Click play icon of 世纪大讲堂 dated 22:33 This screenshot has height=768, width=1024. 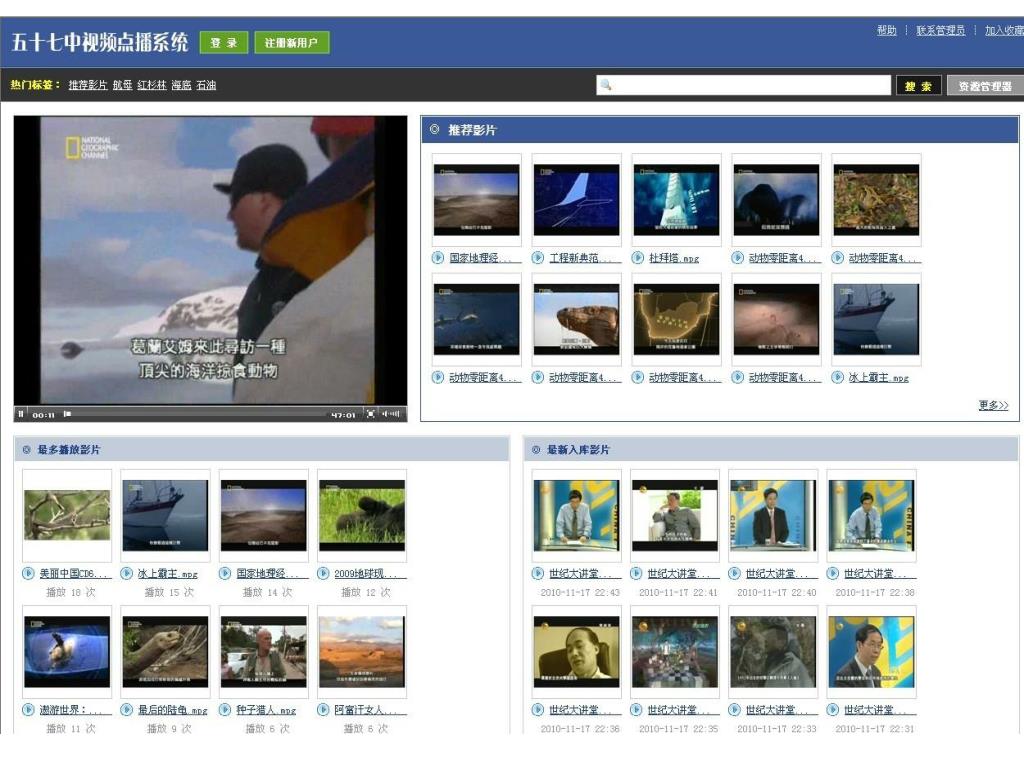(734, 709)
